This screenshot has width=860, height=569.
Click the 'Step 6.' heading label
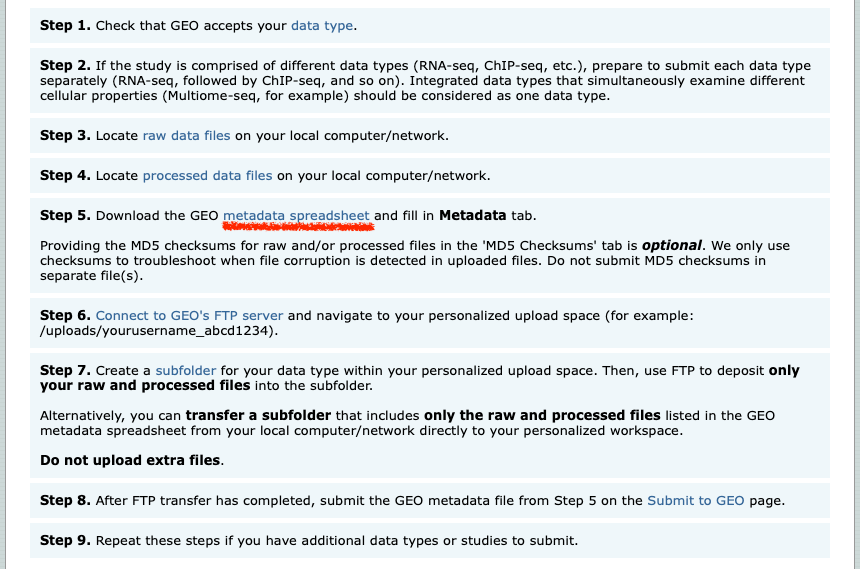click(x=65, y=315)
